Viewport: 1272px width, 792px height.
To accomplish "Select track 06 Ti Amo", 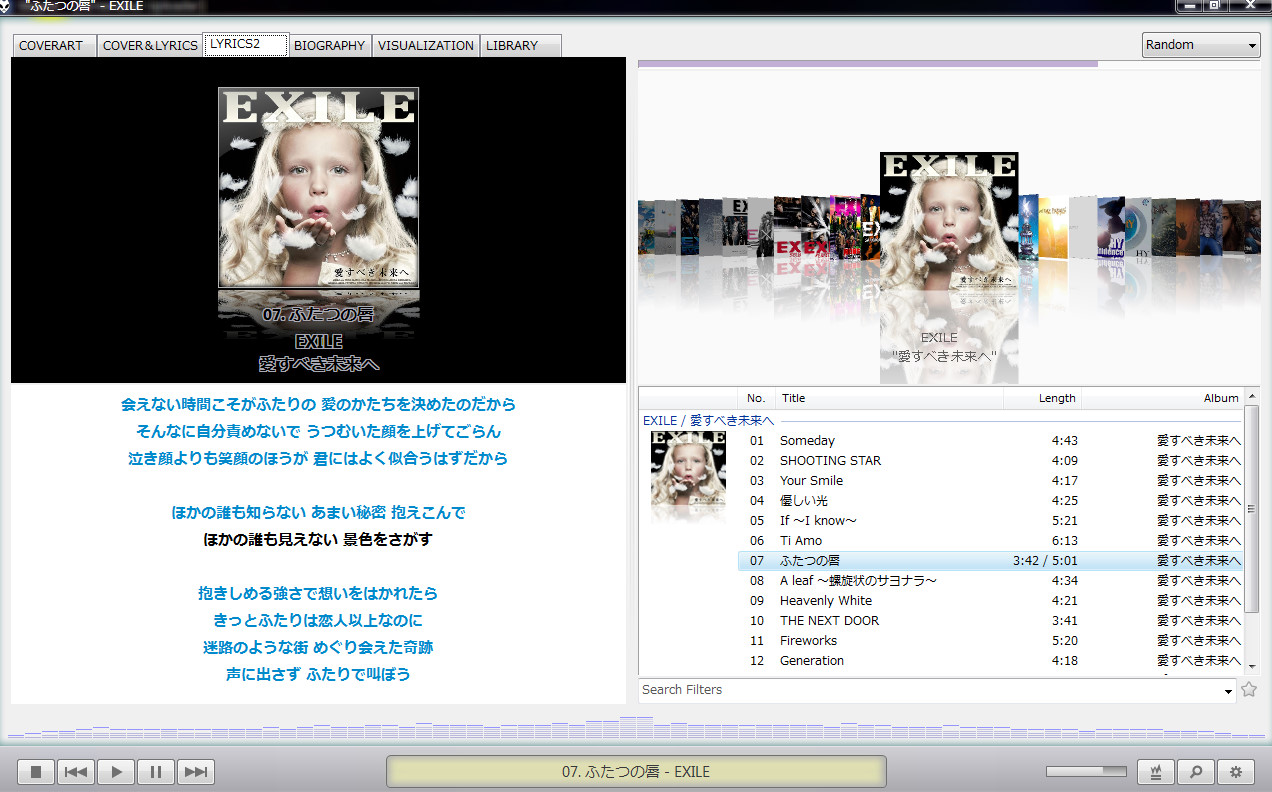I will point(991,541).
